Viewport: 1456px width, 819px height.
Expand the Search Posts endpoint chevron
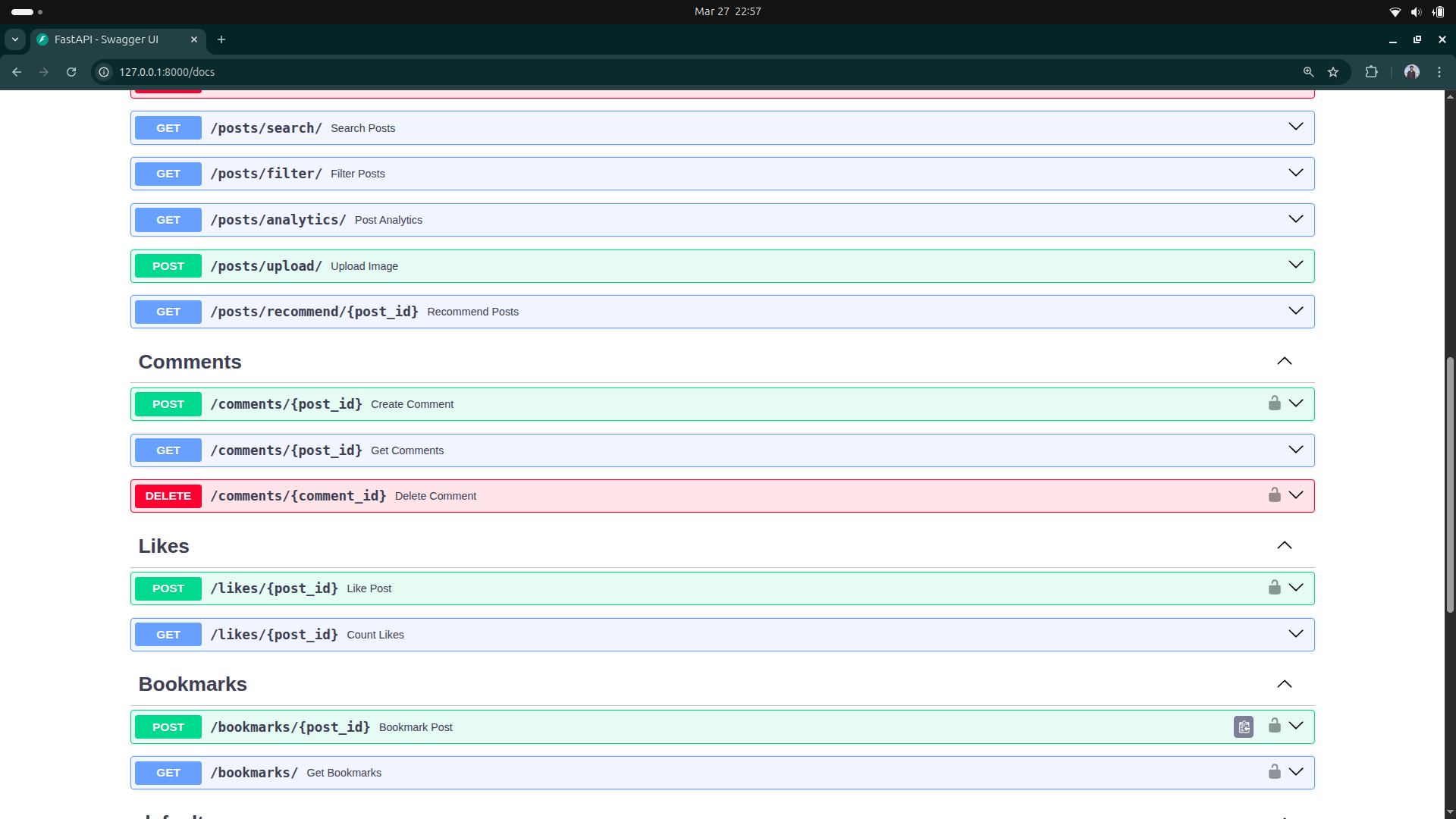[1295, 127]
